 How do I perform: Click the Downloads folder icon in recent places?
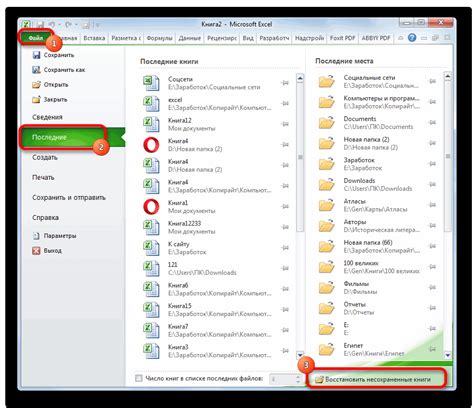326,184
